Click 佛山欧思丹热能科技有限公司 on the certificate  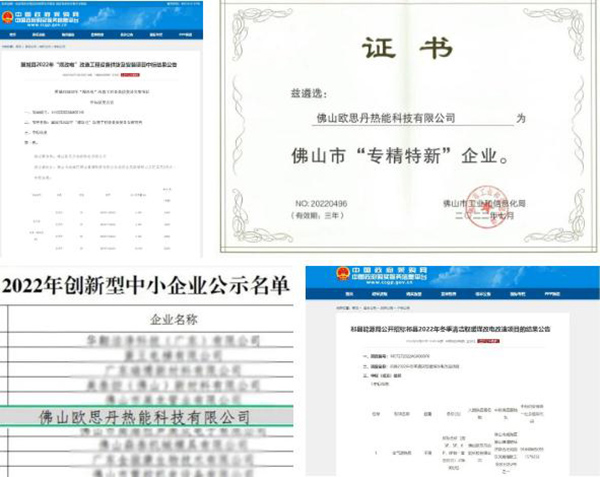pos(386,118)
